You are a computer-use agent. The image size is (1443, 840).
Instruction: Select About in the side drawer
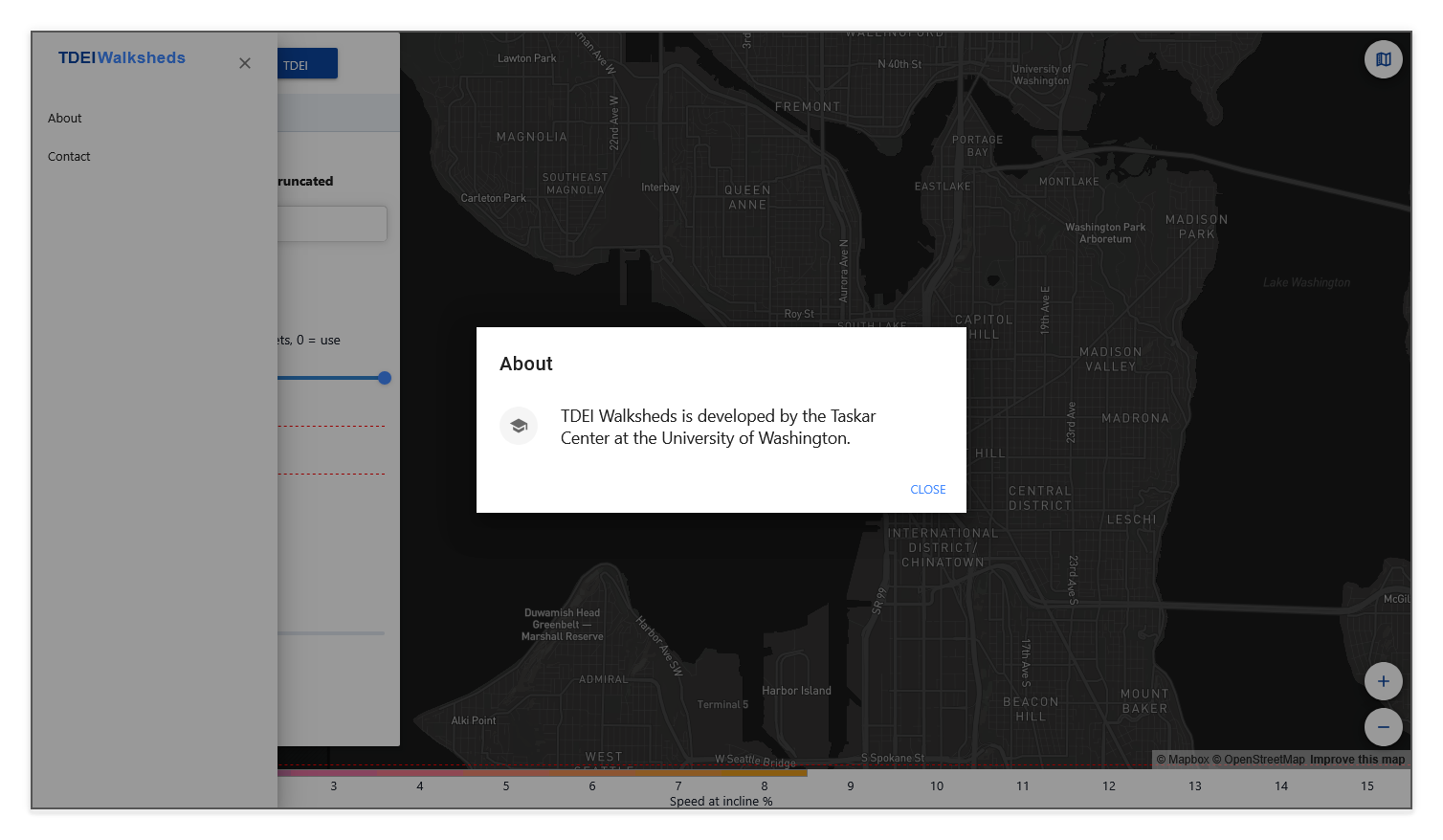point(65,119)
